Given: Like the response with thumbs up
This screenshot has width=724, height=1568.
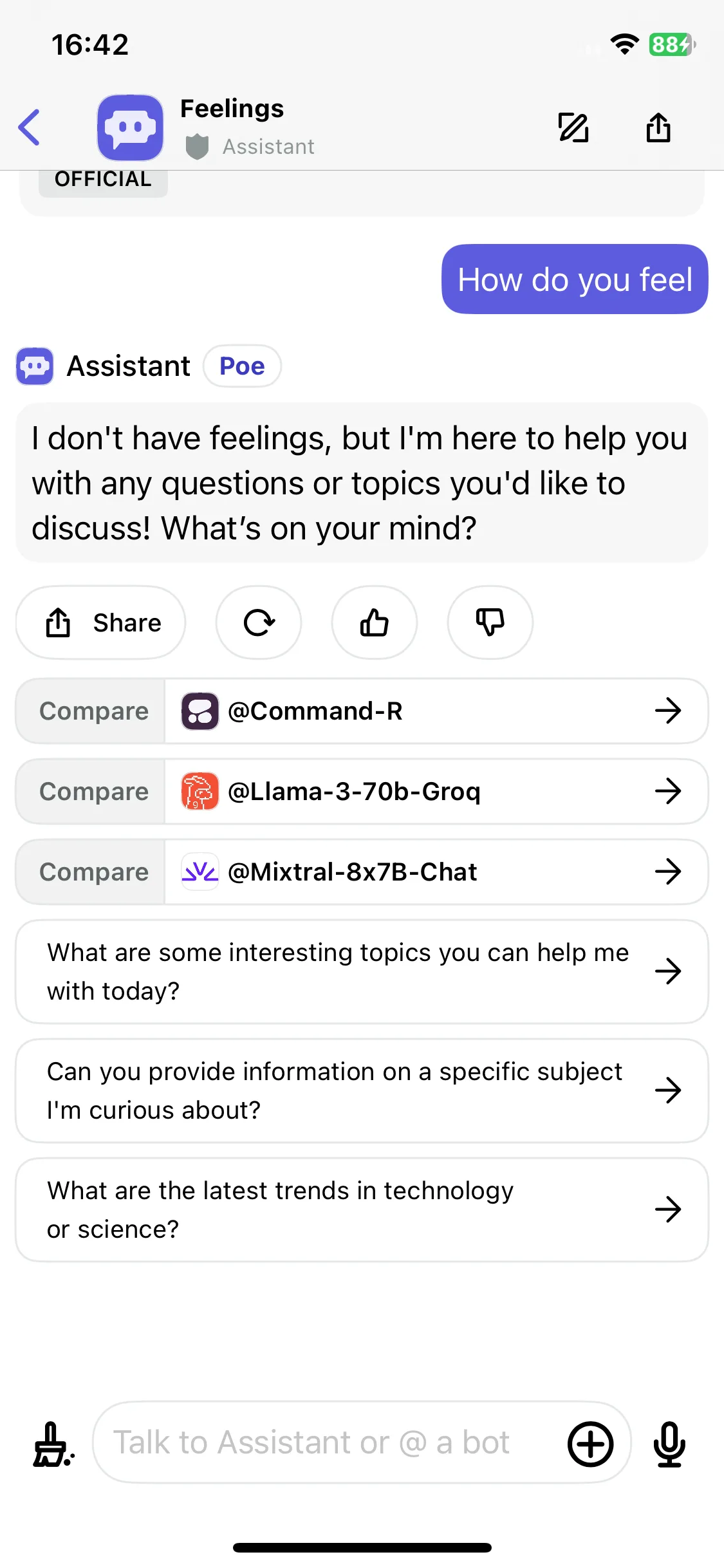Looking at the screenshot, I should 375,622.
